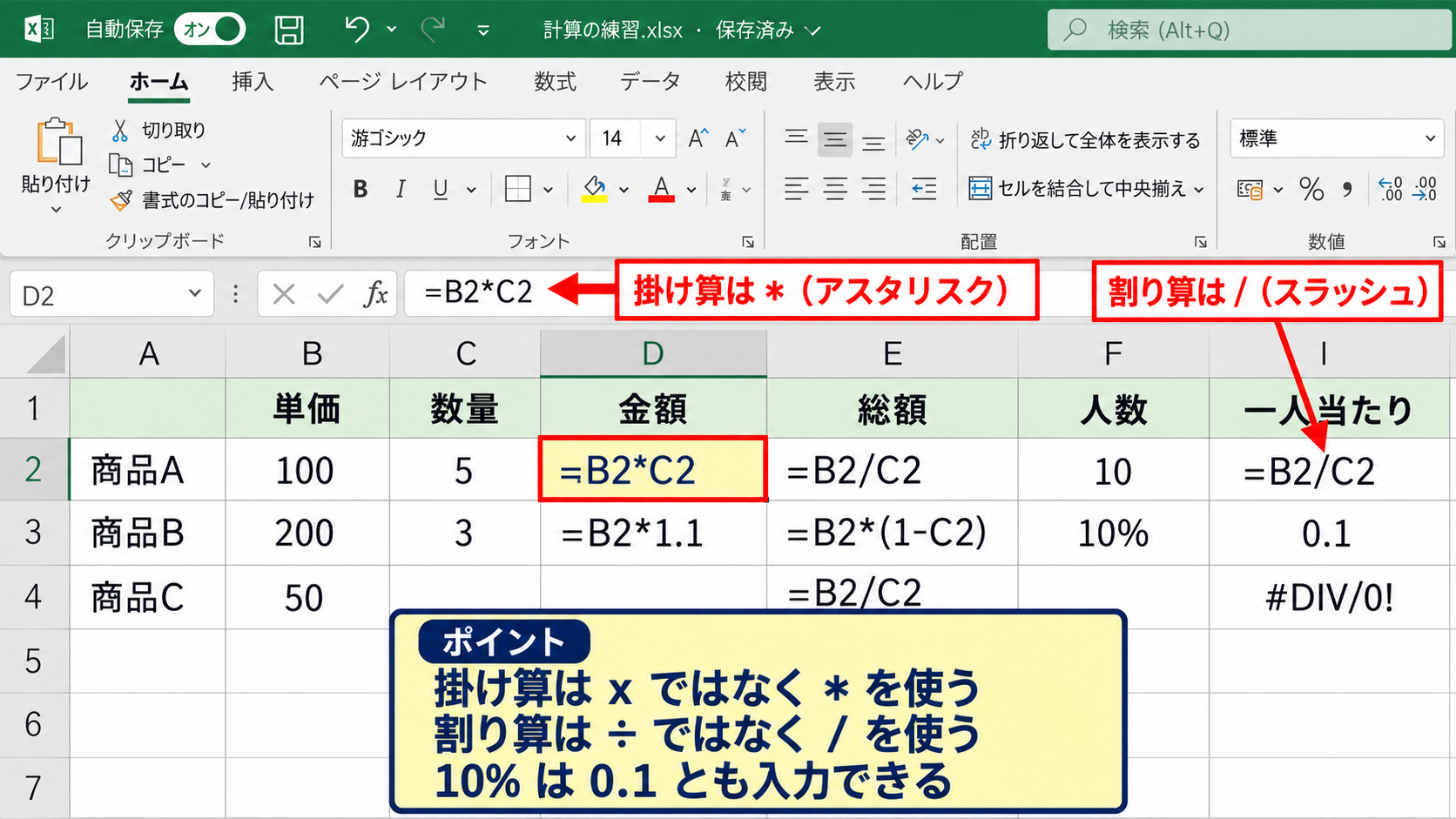Switch to the 挿入 tab
Image resolution: width=1456 pixels, height=819 pixels.
(253, 82)
